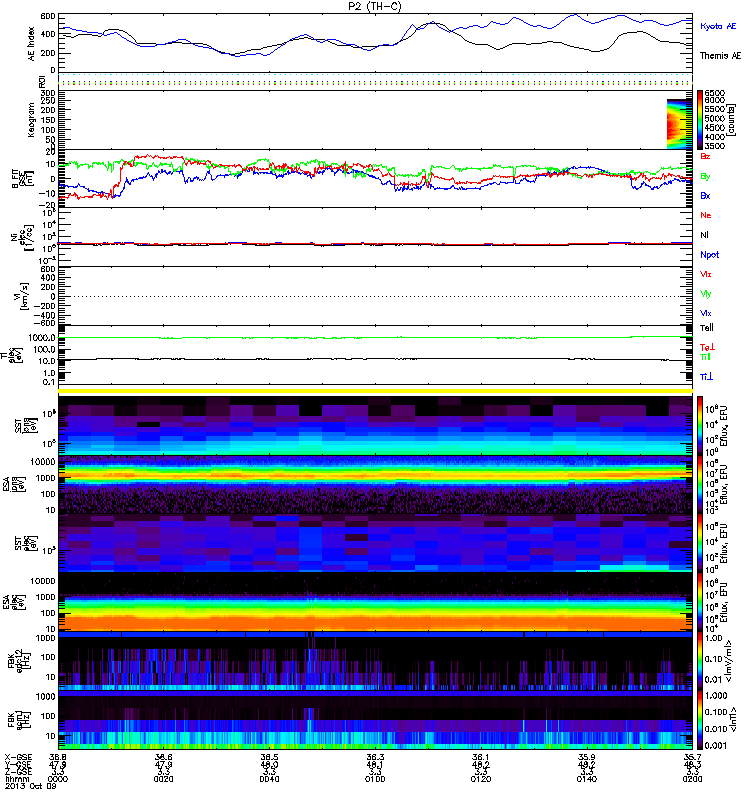The width and height of the screenshot is (750, 800).
Task: Click the blue "Ti⊥" temperature legend label
Action: click(x=706, y=377)
